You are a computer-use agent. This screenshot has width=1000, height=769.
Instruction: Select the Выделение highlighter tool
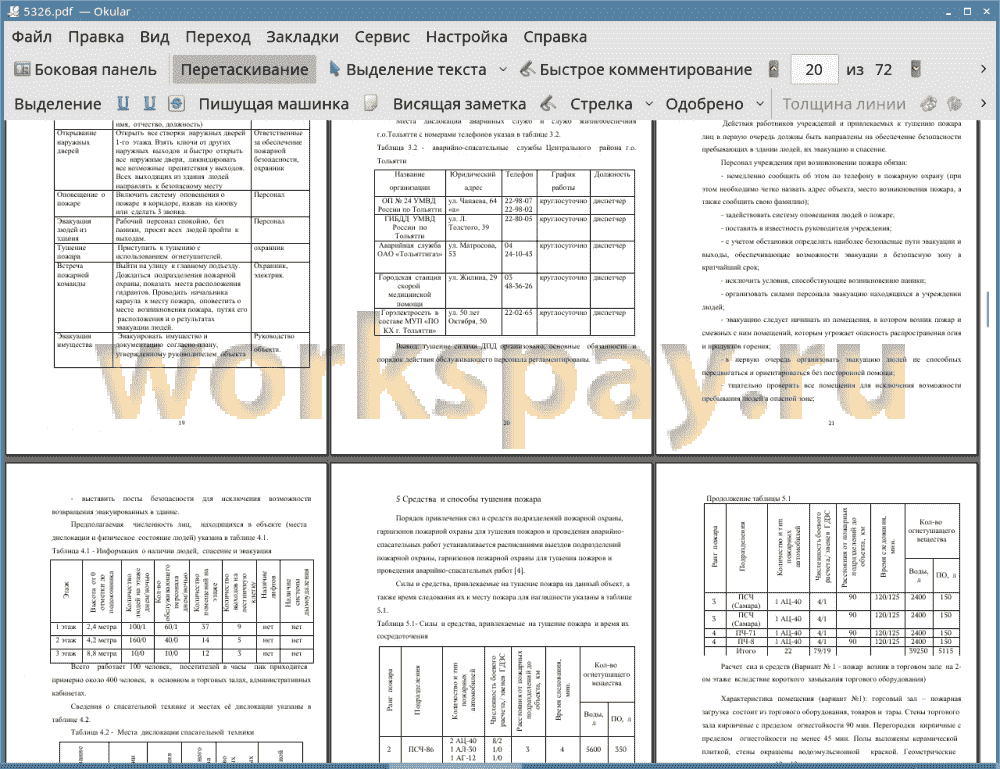57,104
